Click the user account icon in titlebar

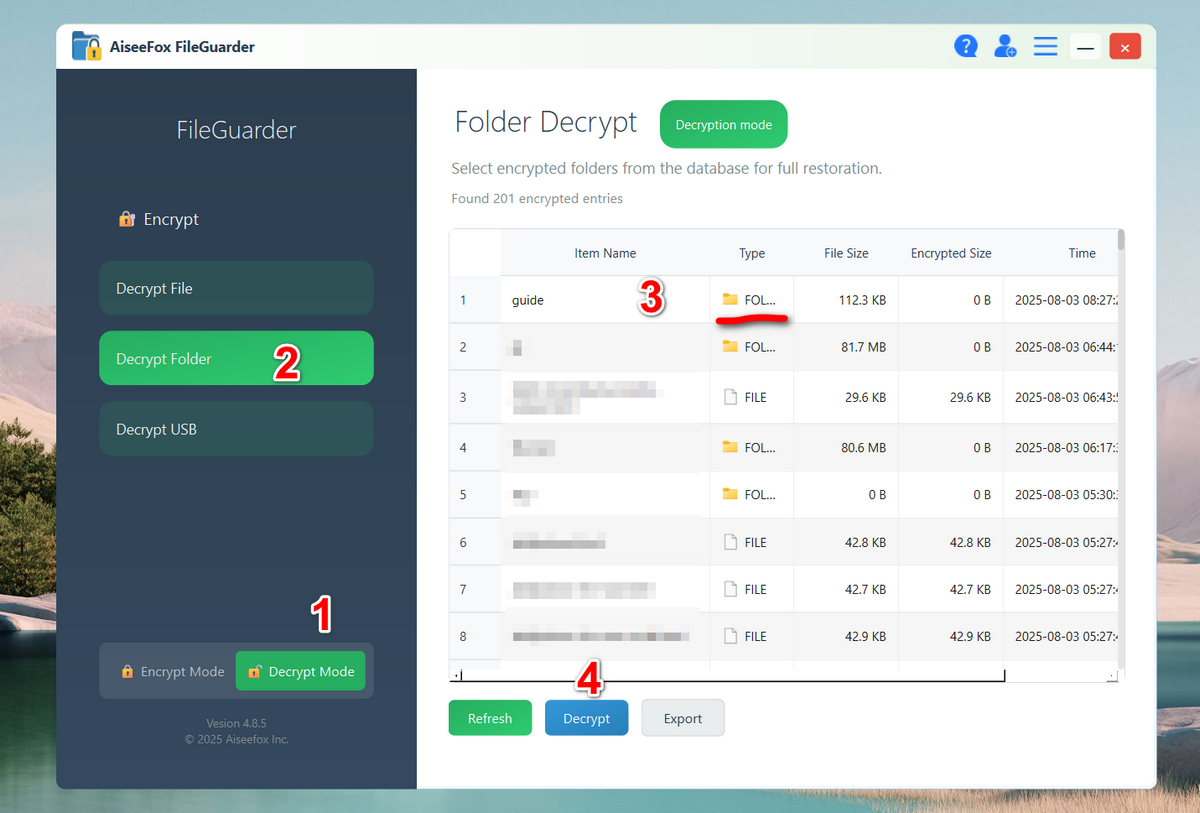(1005, 45)
